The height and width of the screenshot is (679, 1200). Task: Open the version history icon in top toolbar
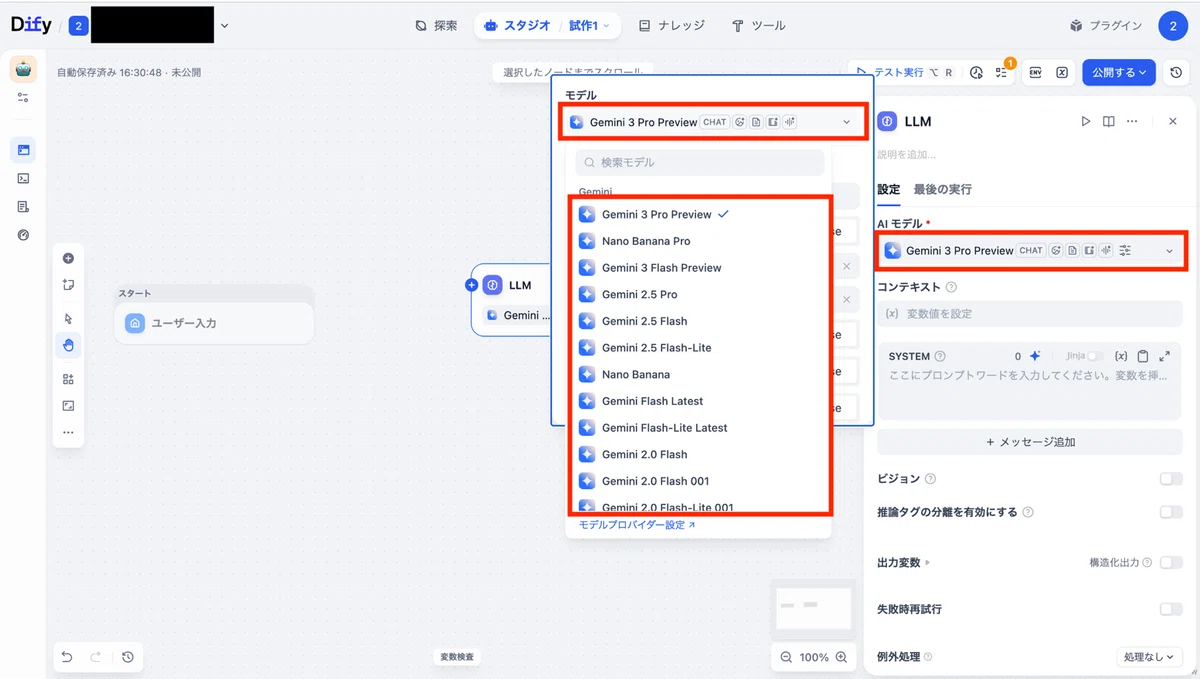[x=1176, y=72]
